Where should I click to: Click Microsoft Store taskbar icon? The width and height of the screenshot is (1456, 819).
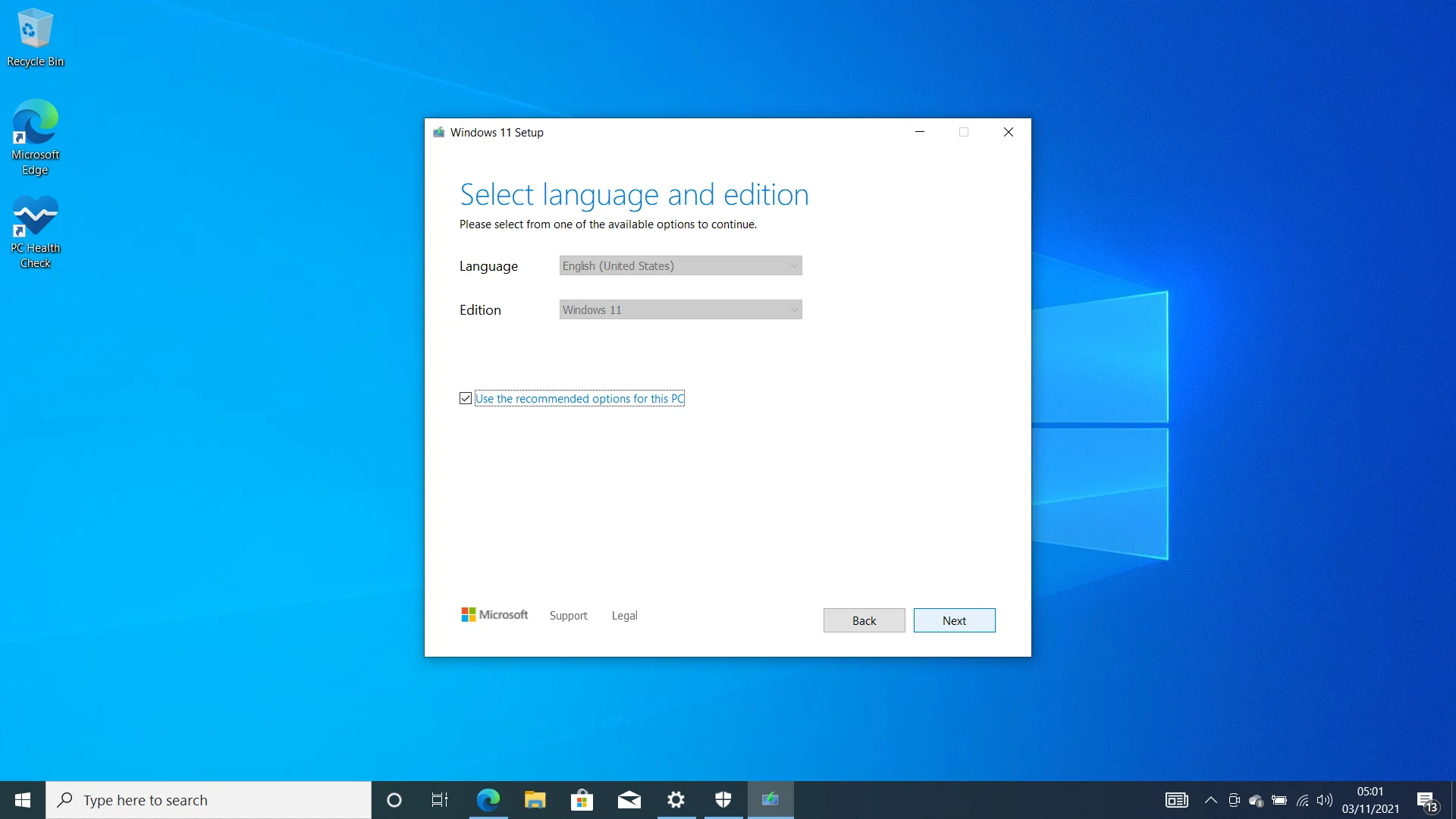pos(581,799)
